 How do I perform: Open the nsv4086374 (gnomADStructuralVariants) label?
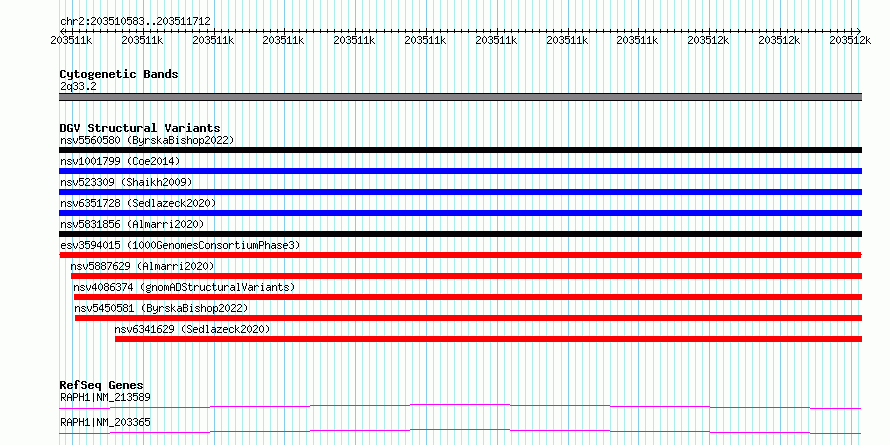tap(184, 287)
